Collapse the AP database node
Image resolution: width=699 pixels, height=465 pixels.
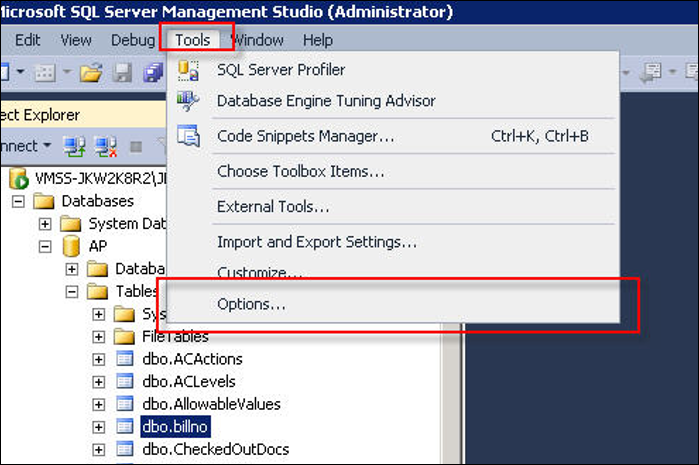(x=45, y=247)
